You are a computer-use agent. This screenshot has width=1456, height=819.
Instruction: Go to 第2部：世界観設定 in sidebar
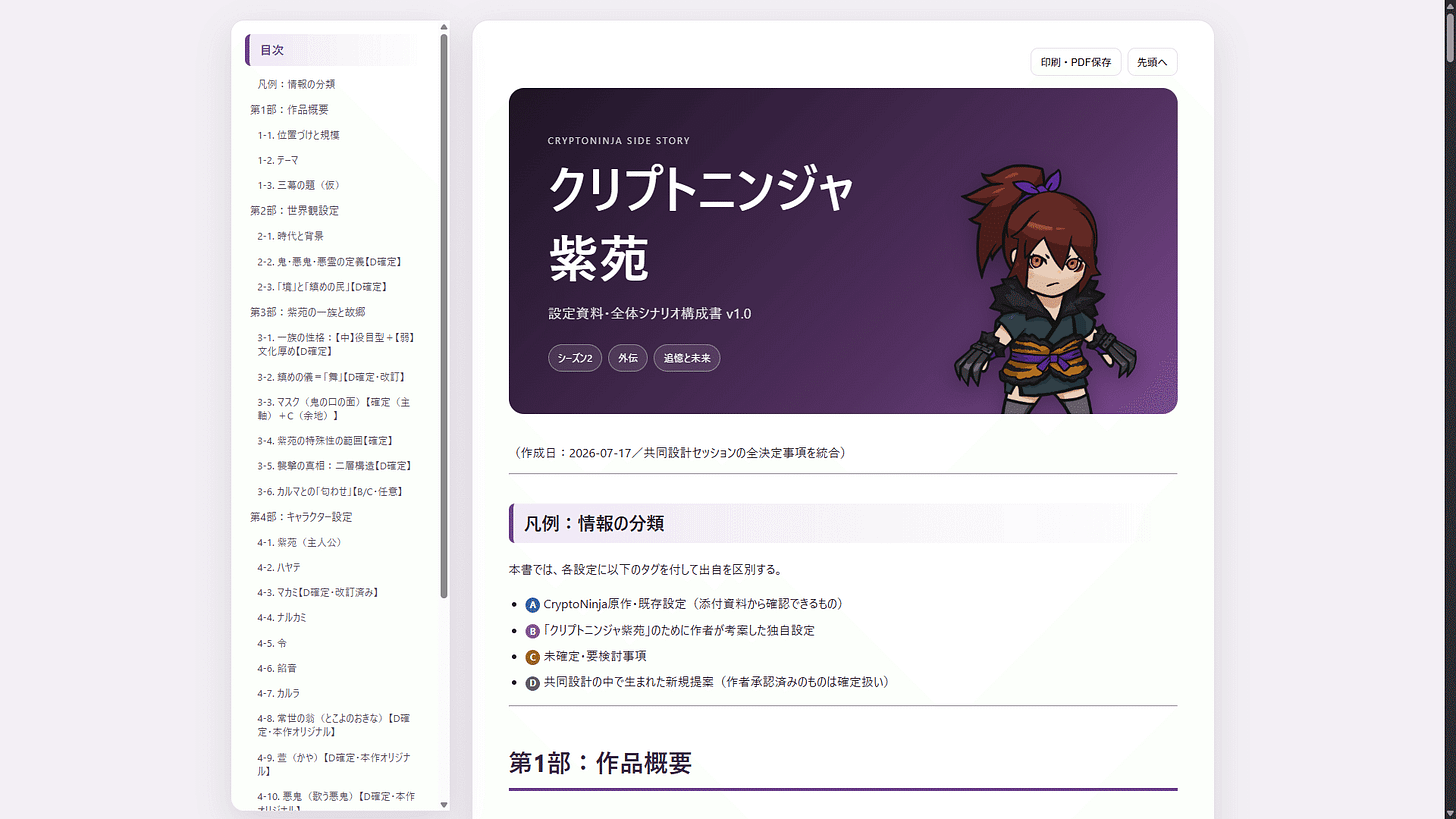pos(294,211)
